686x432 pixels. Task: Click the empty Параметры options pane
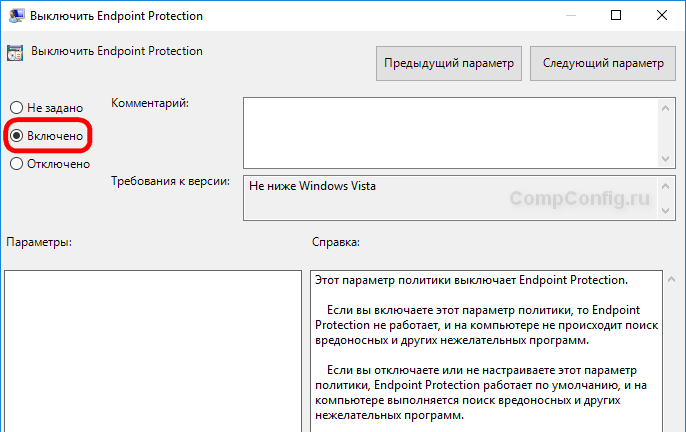152,350
